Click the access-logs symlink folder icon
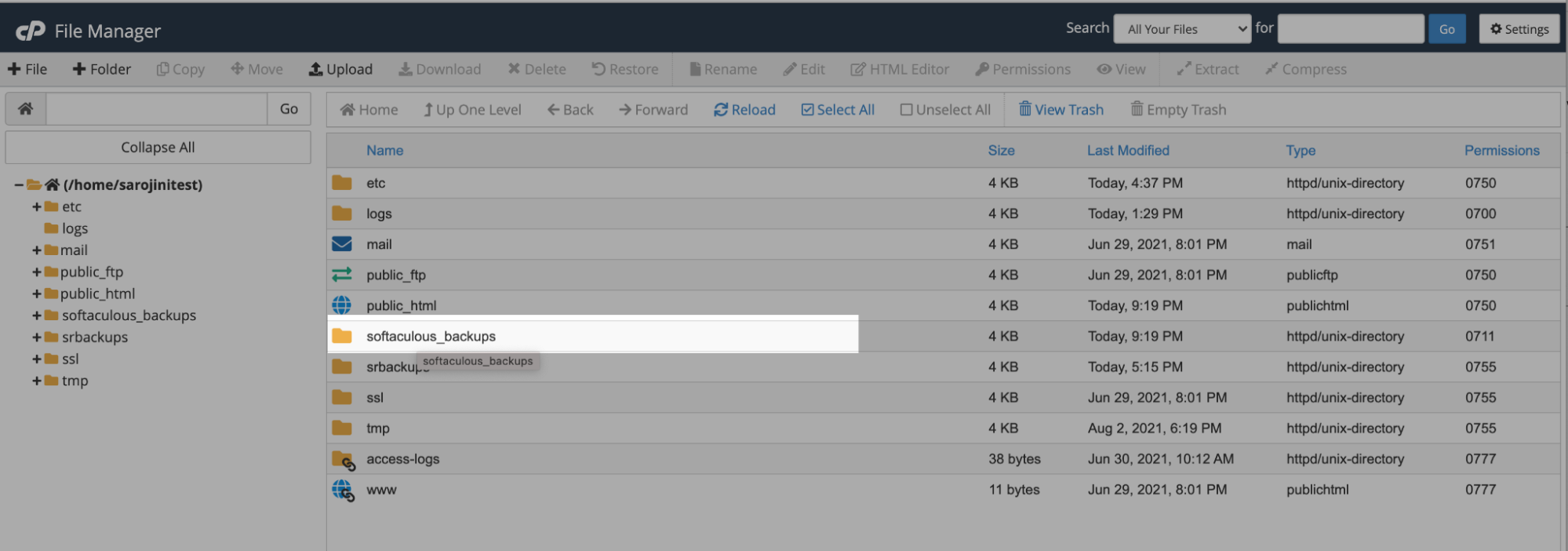This screenshot has height=551, width=1568. coord(343,460)
